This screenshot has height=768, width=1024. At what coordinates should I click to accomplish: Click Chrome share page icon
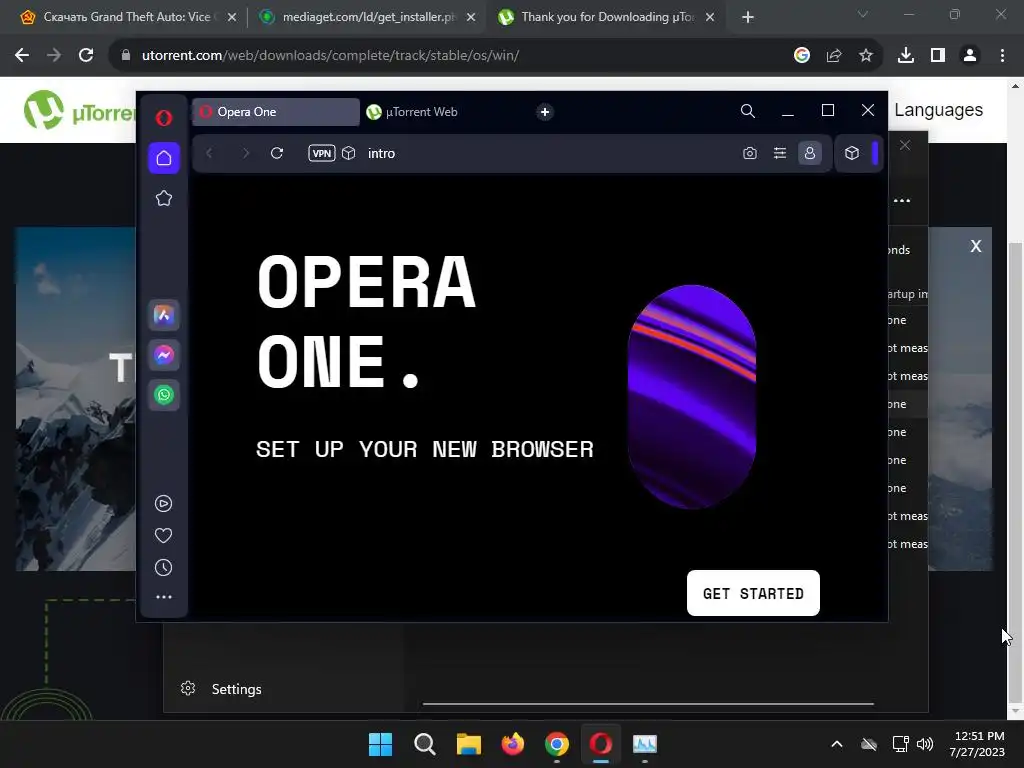point(834,56)
